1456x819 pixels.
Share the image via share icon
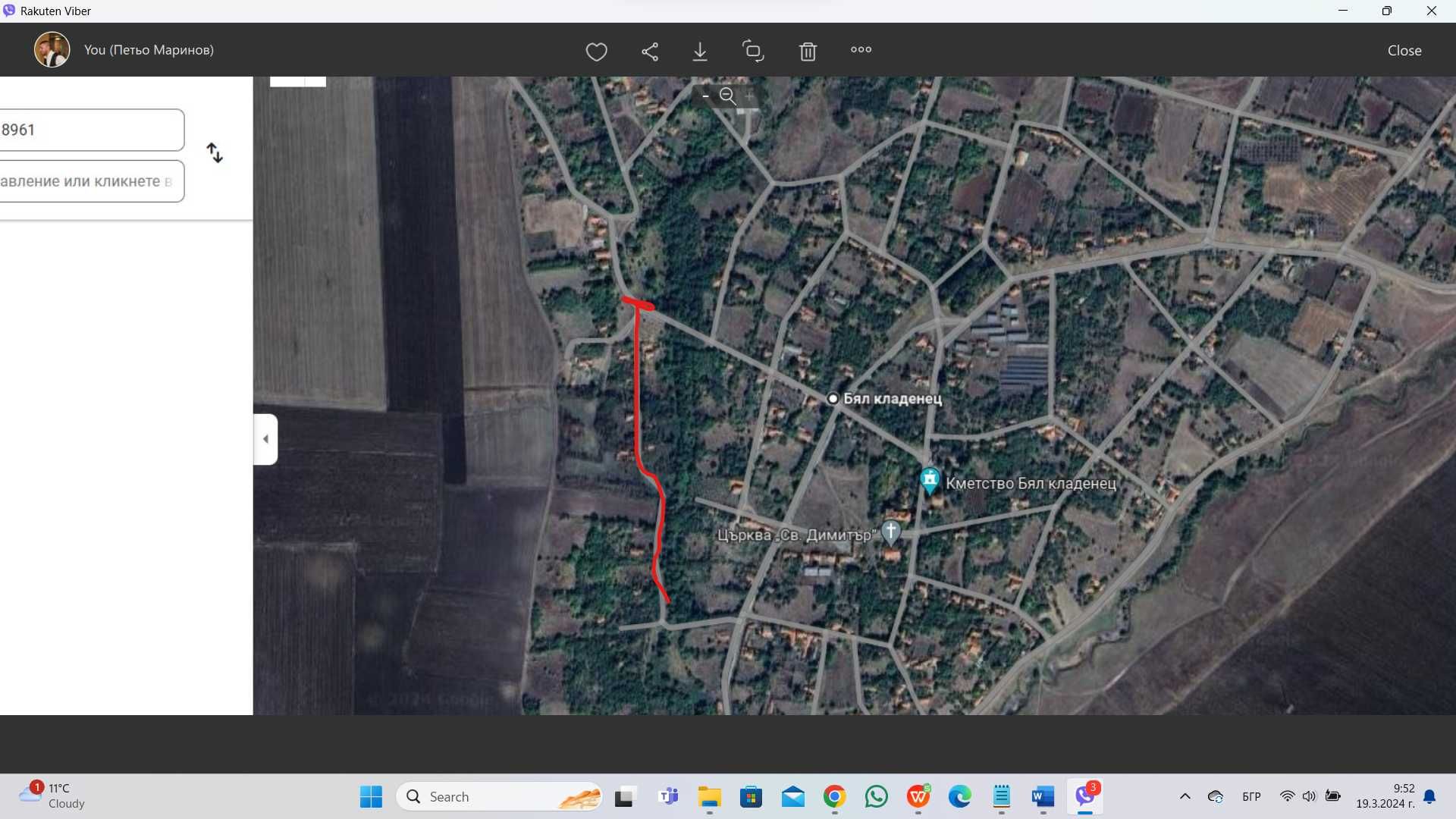tap(650, 51)
